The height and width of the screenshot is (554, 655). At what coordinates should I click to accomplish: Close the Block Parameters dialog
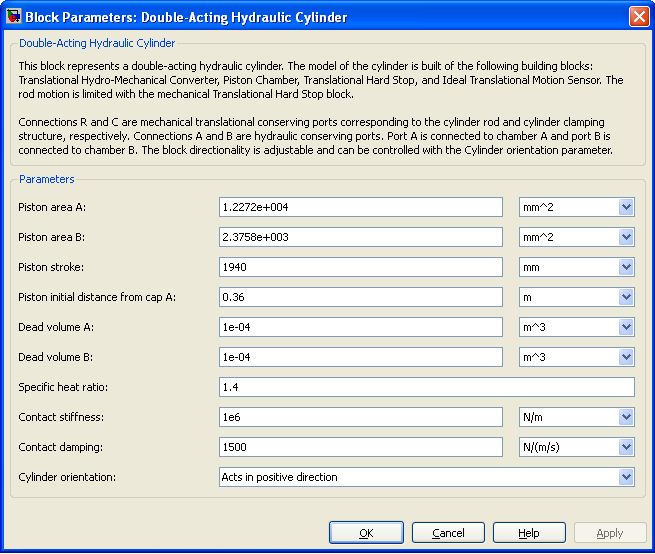(639, 17)
